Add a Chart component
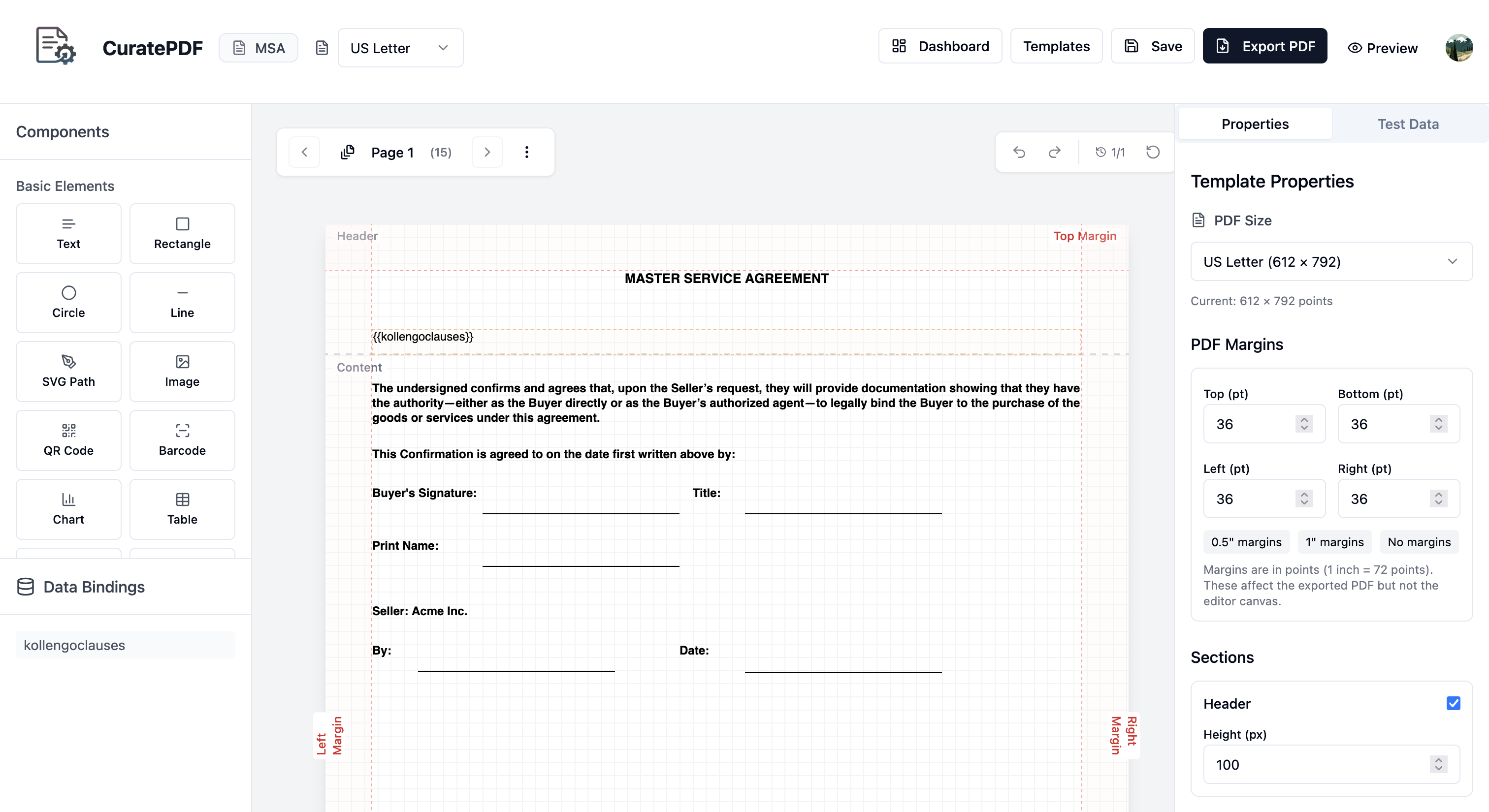The width and height of the screenshot is (1489, 812). [68, 509]
